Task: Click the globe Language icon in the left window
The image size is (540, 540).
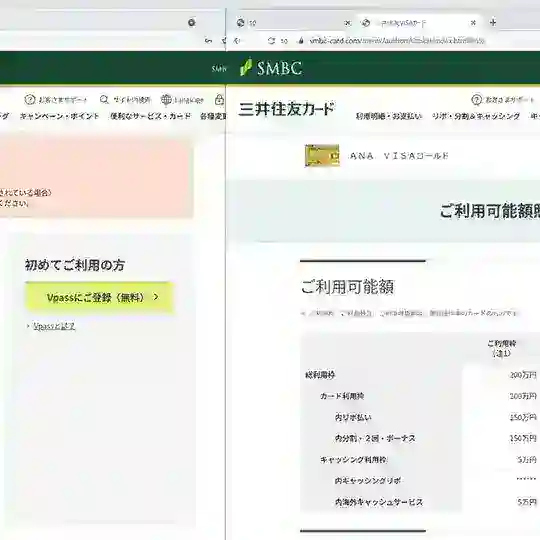Action: coord(166,100)
